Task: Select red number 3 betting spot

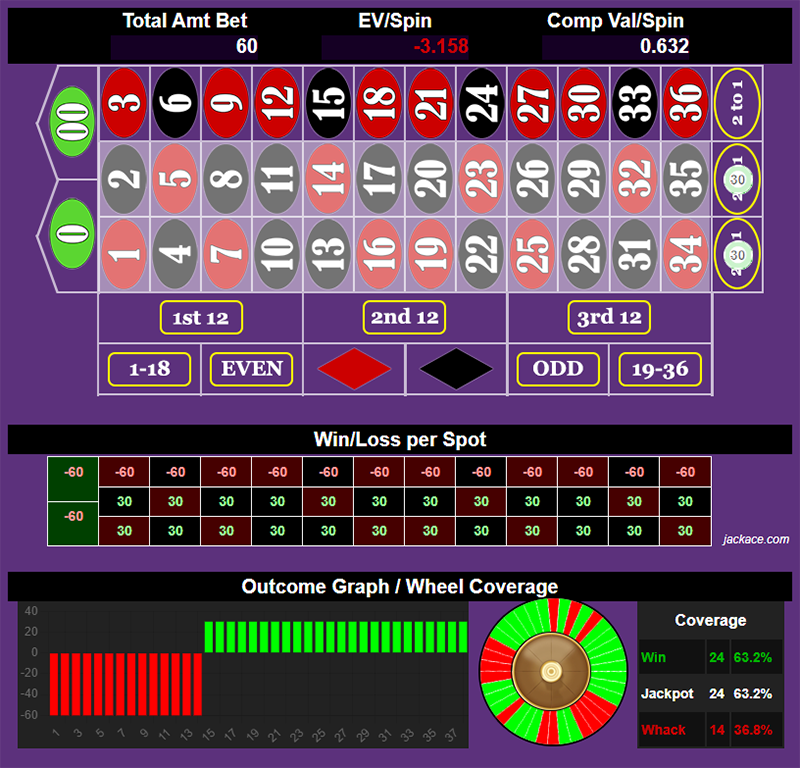Action: tap(124, 105)
